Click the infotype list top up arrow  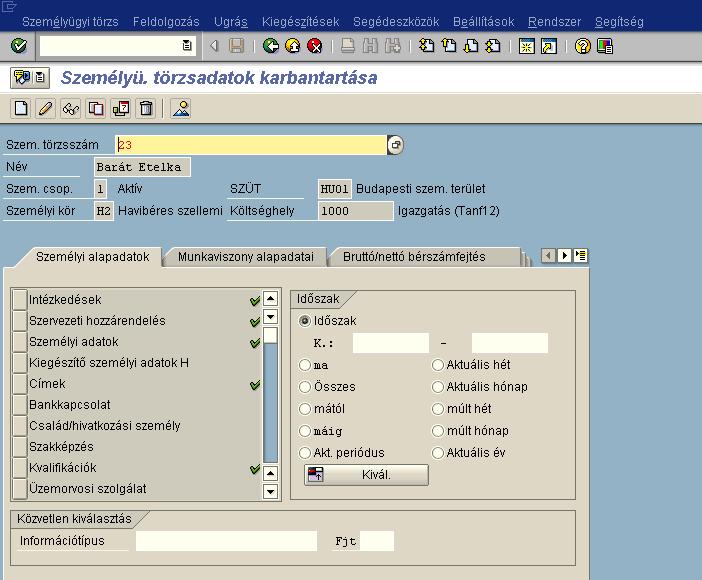tap(270, 298)
